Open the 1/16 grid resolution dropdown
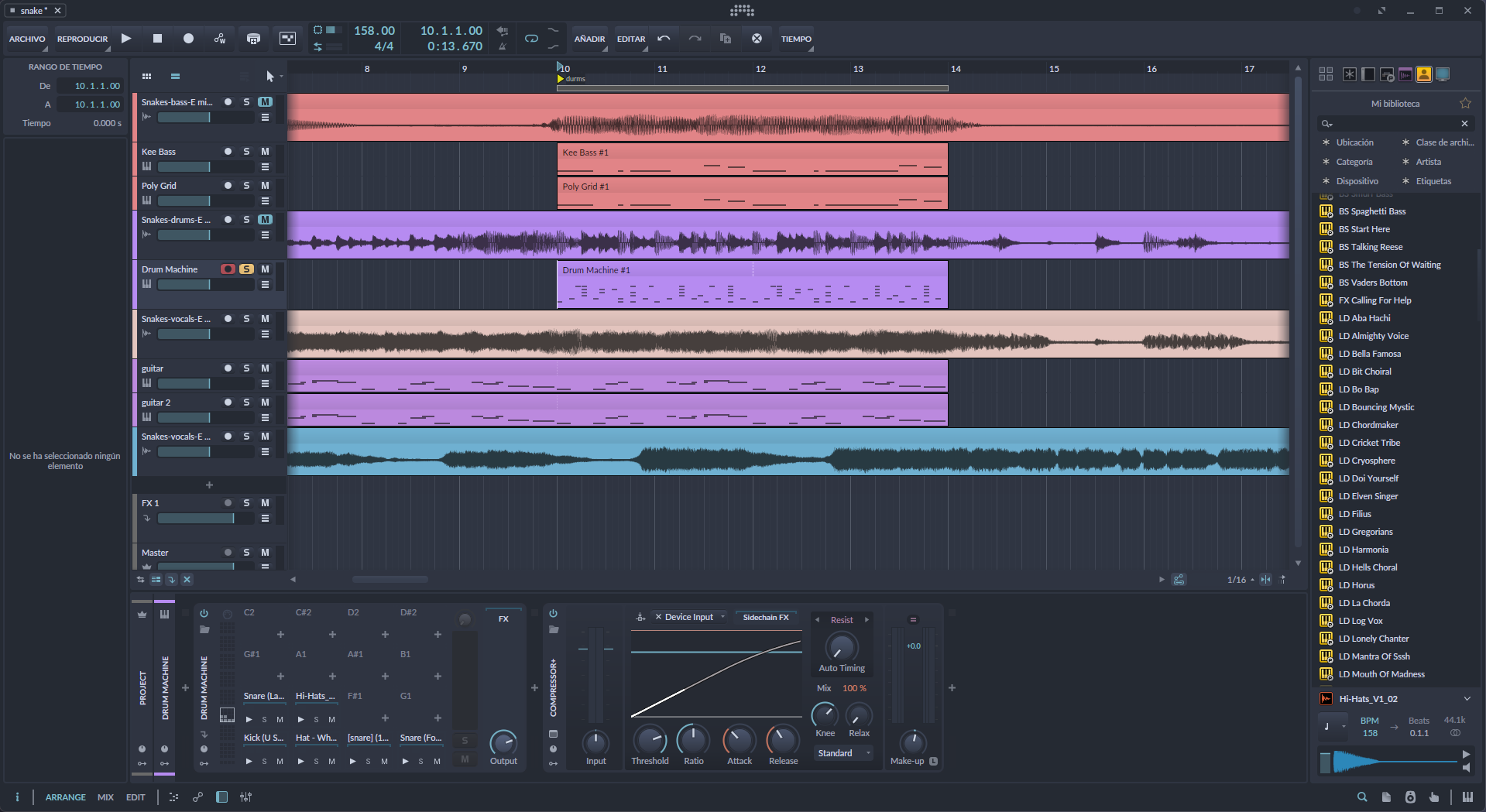 pos(1241,580)
